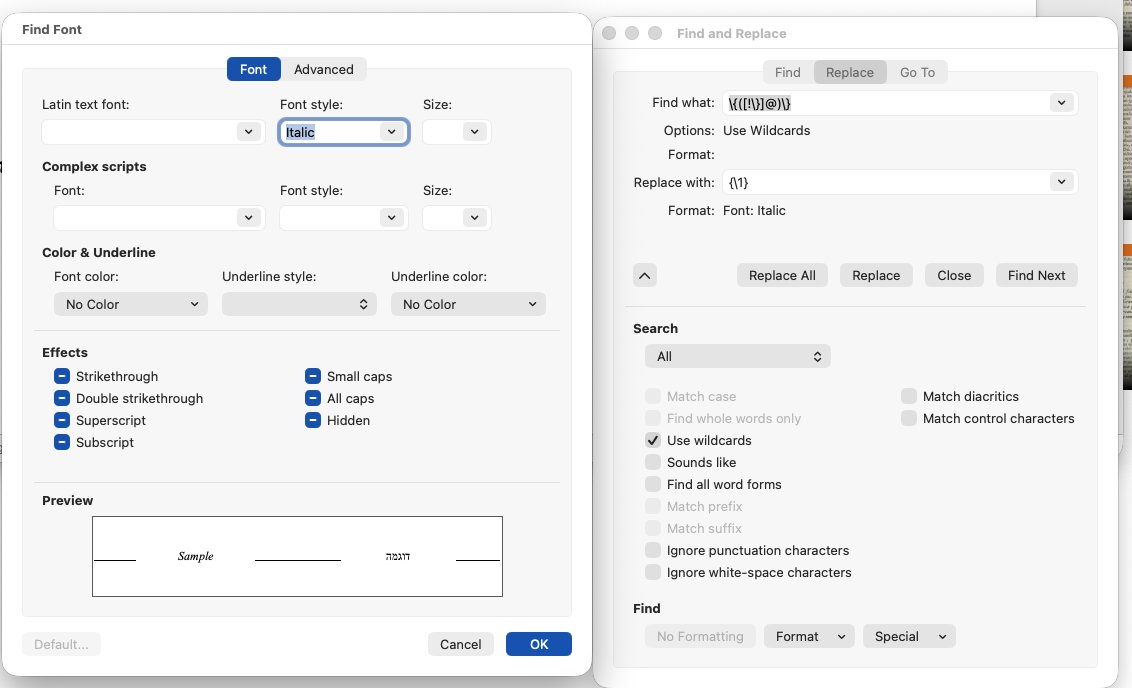Toggle the Superscript checkbox
The image size is (1132, 688).
tap(62, 420)
